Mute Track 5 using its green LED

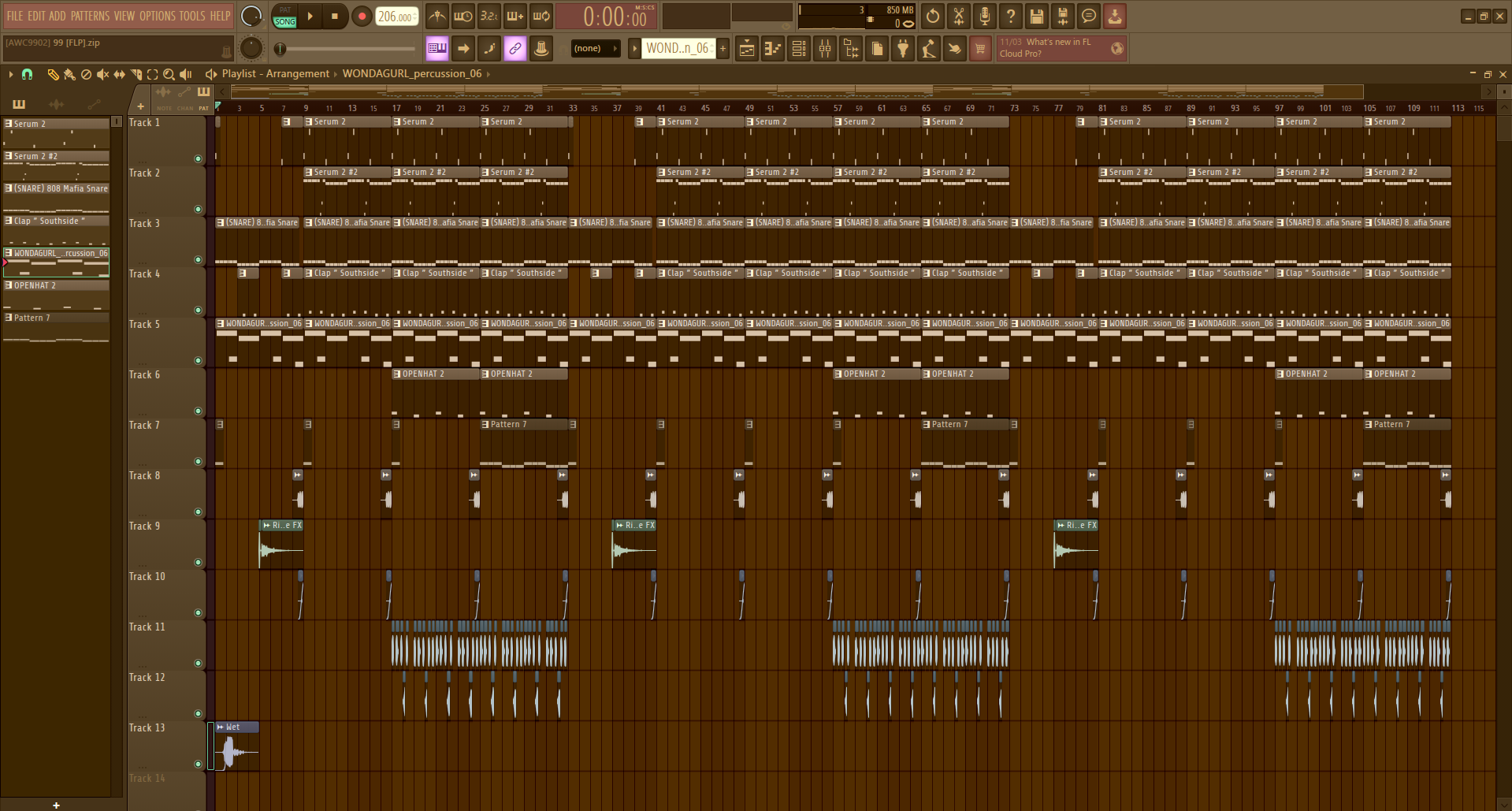tap(198, 360)
